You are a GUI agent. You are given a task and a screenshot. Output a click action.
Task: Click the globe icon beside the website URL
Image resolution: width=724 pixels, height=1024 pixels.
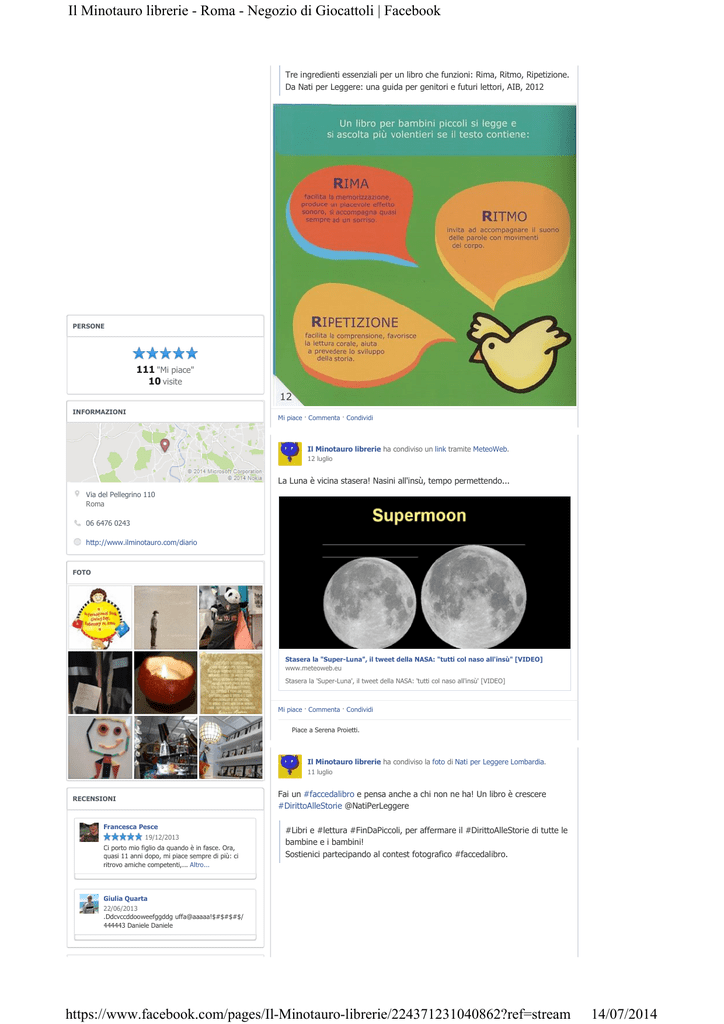[78, 542]
